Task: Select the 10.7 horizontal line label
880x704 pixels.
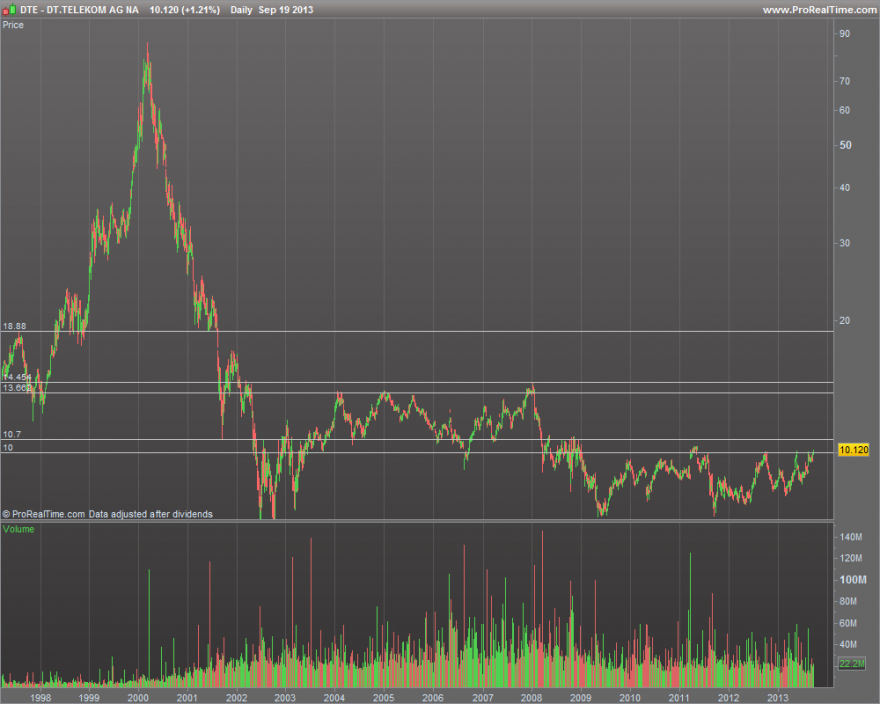Action: tap(12, 434)
